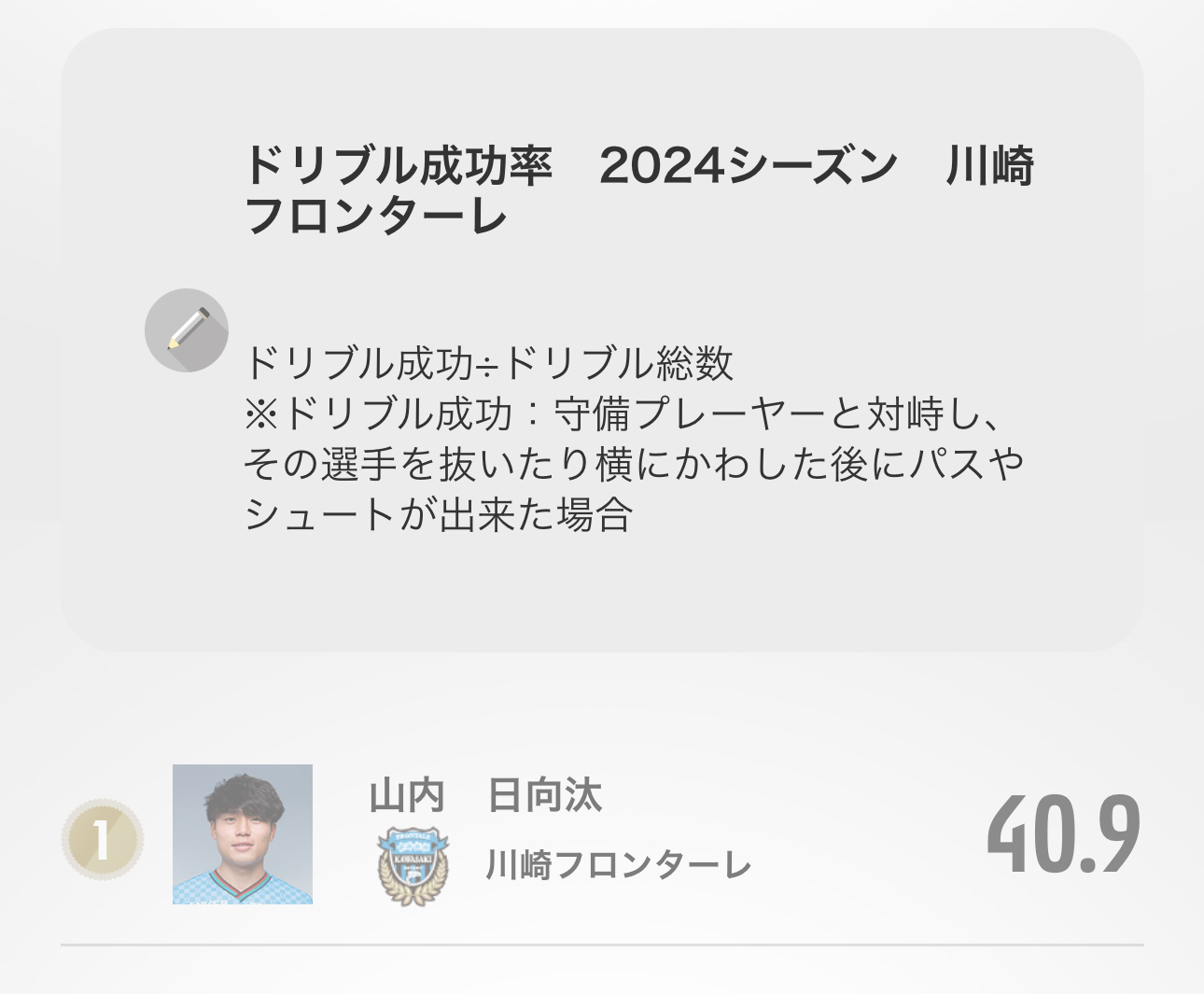
Task: Open the player photo of 山内 日向汰
Action: click(243, 834)
